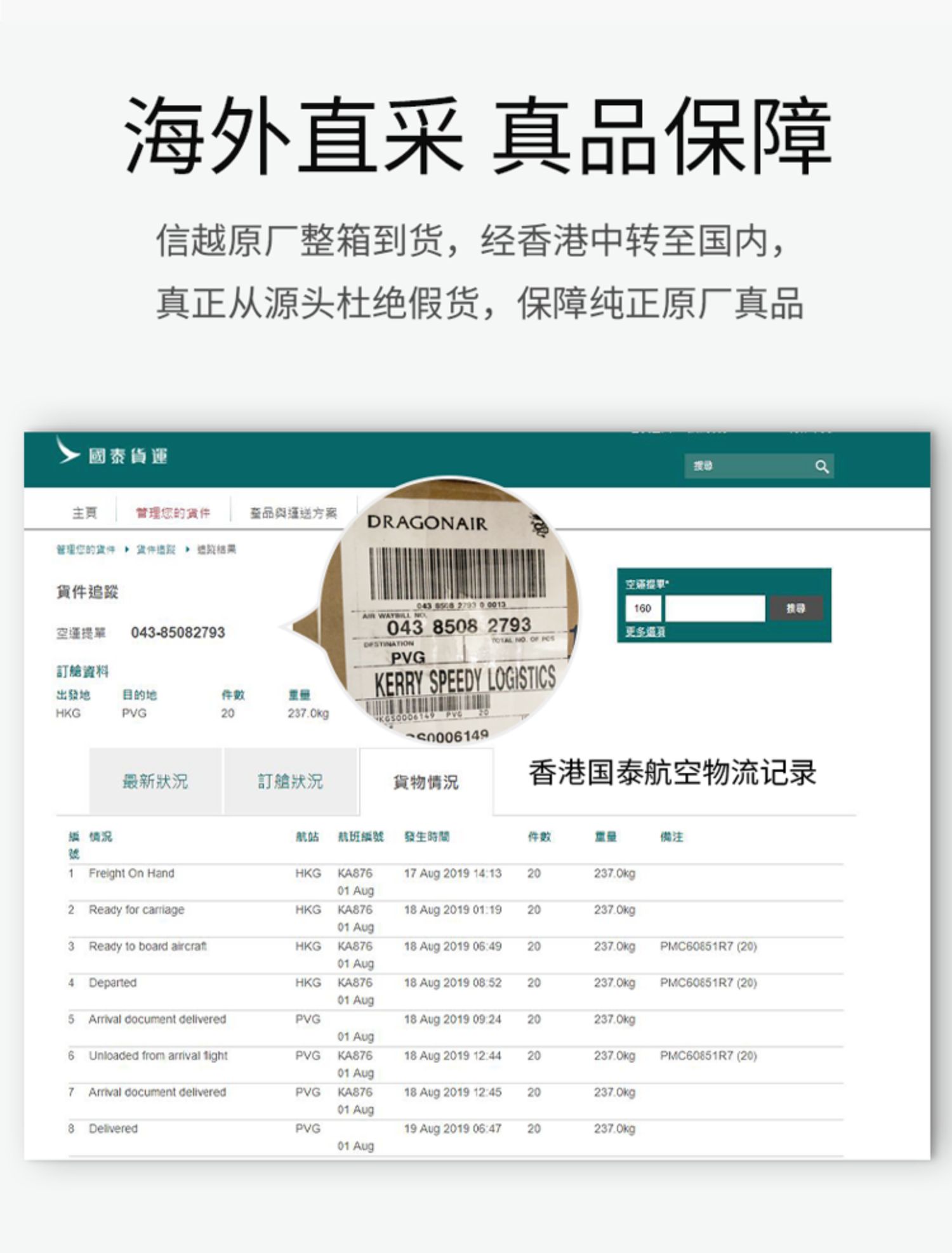Switch to the 貨物情況 tab
Viewport: 952px width, 1253px height.
(426, 782)
